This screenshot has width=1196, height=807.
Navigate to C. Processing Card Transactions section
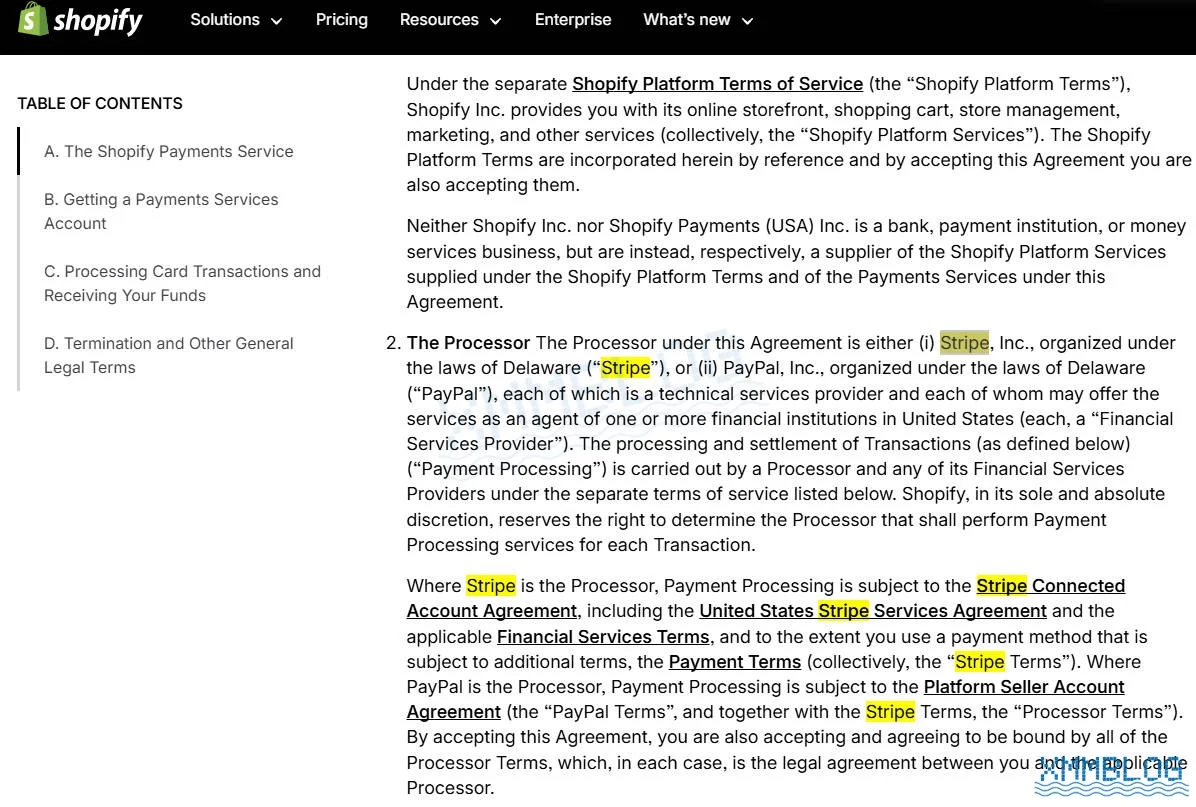click(x=182, y=283)
